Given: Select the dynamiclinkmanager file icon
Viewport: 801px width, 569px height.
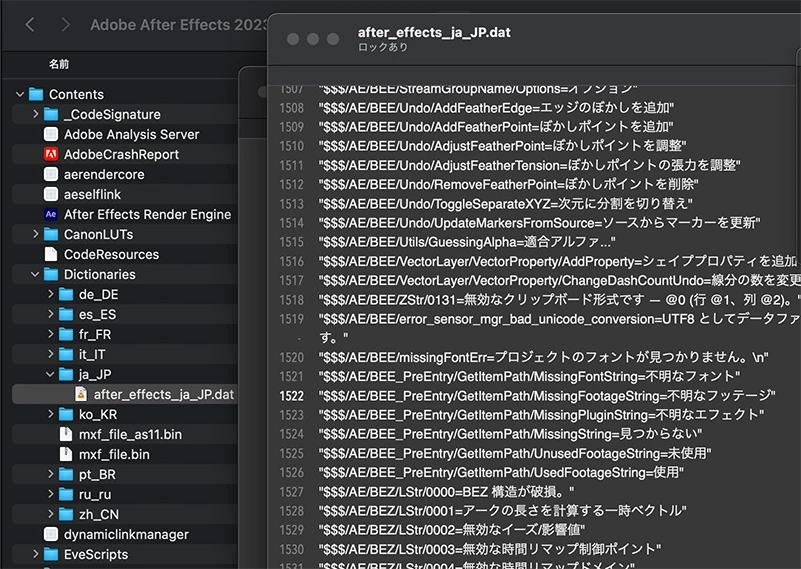Looking at the screenshot, I should tap(51, 534).
